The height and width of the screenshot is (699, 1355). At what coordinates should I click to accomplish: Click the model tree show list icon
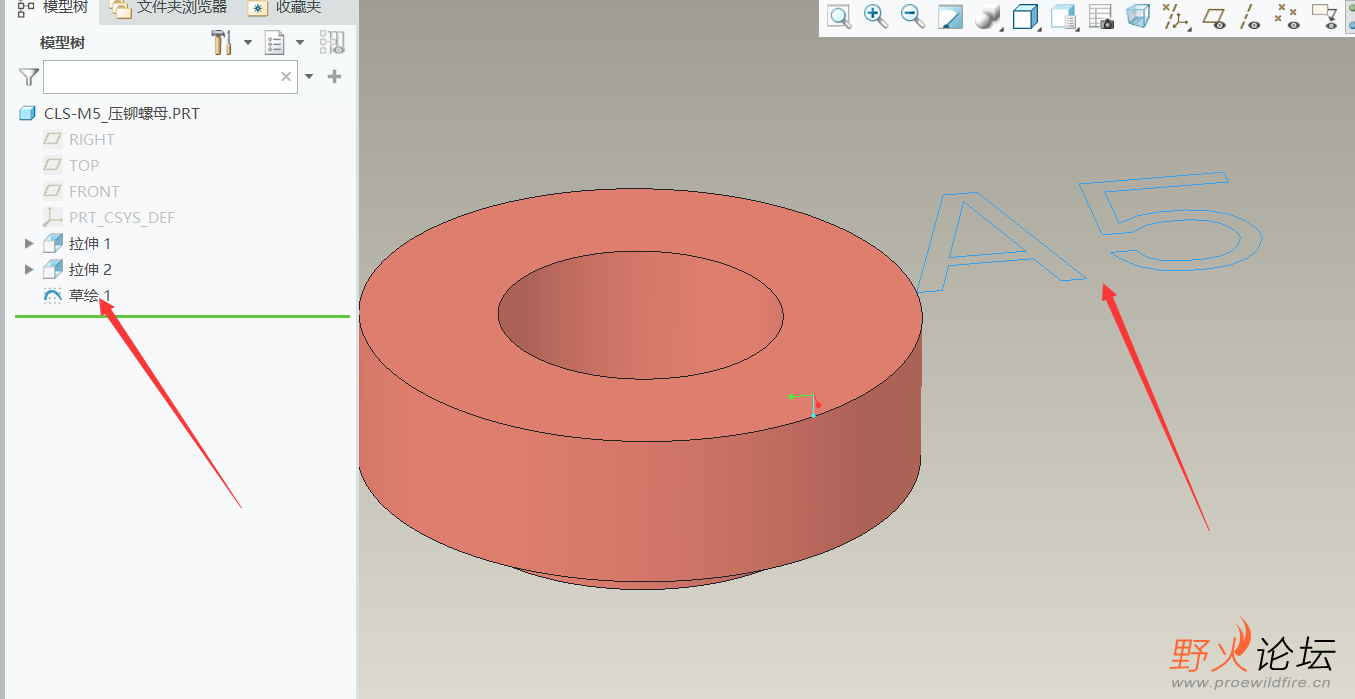(x=274, y=42)
